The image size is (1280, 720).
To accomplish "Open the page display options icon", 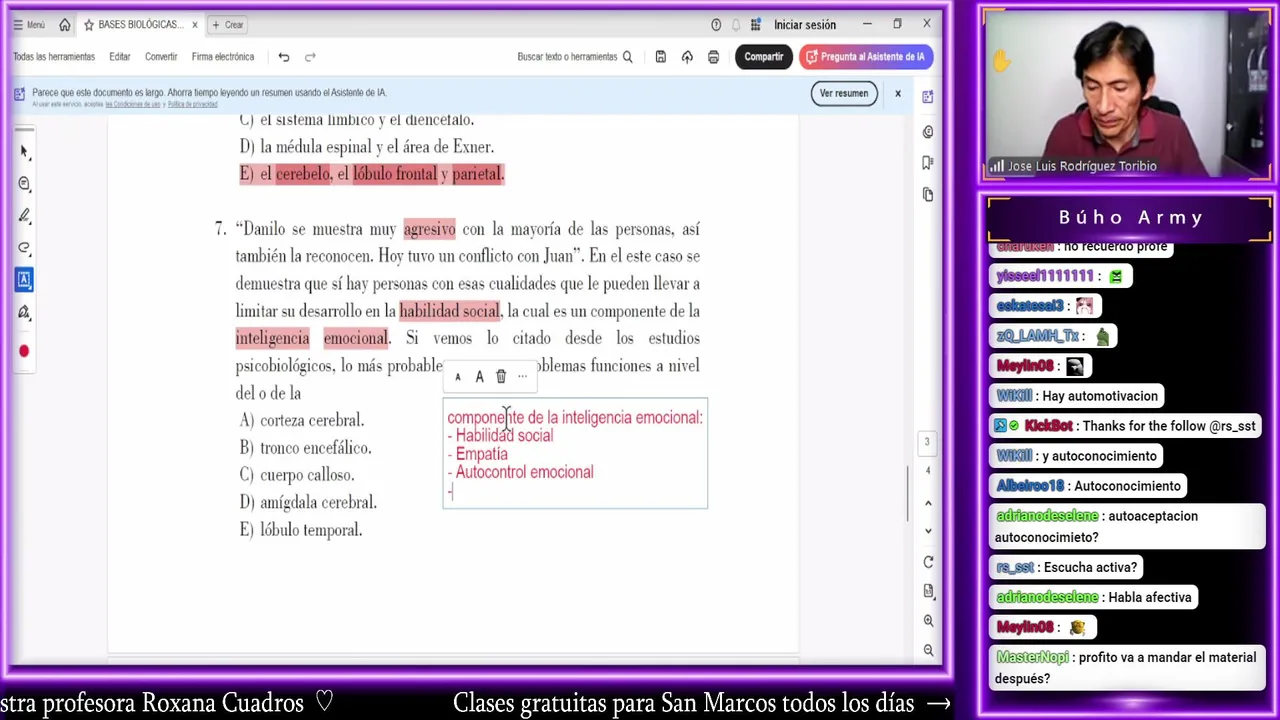I will click(x=928, y=591).
